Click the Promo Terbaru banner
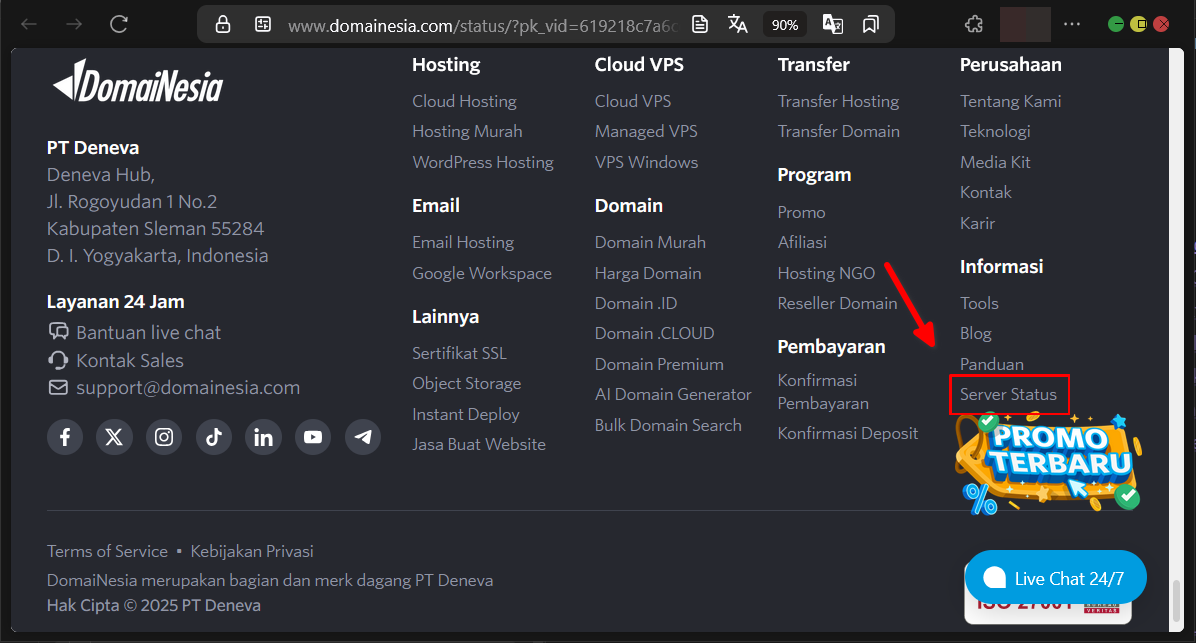 pyautogui.click(x=1049, y=464)
